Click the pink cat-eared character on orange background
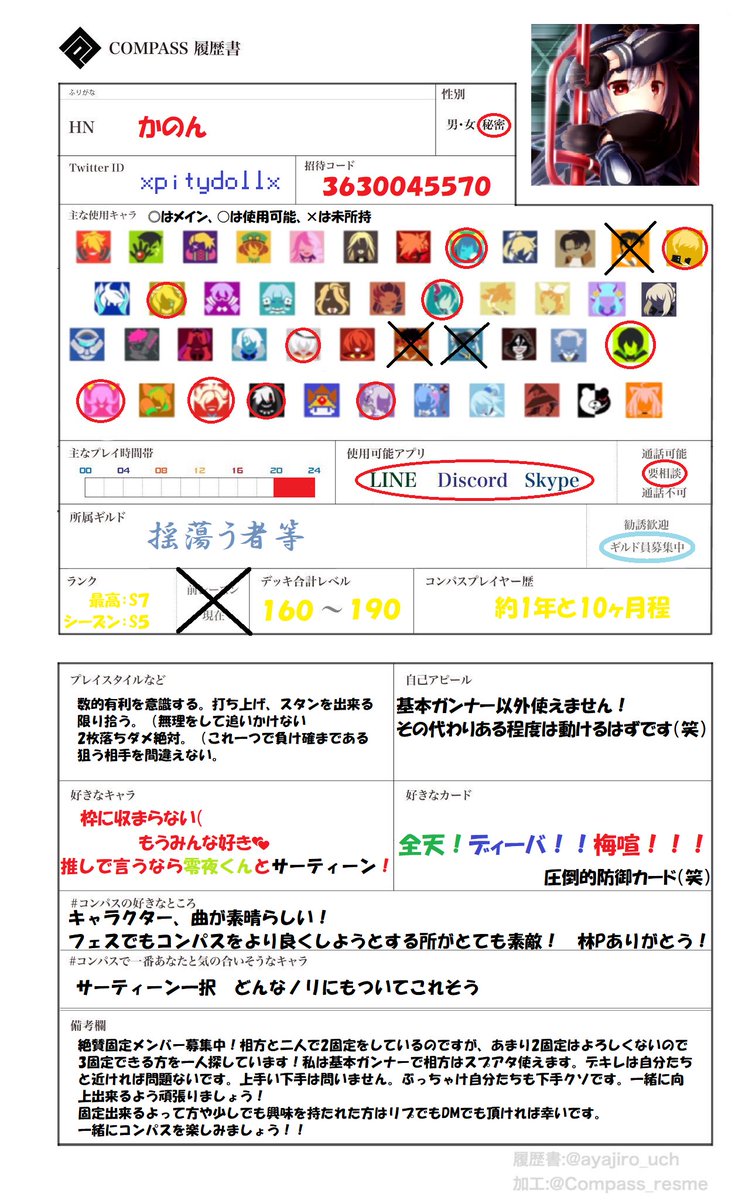The height and width of the screenshot is (1200, 735). [645, 400]
